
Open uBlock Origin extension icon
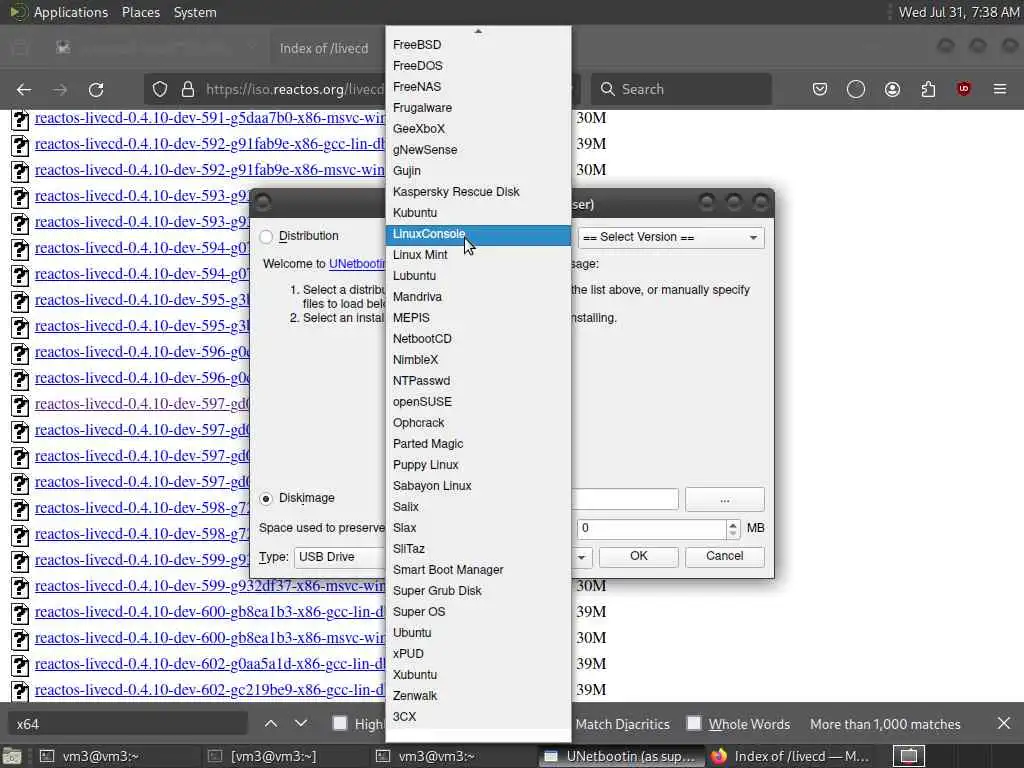click(x=964, y=89)
